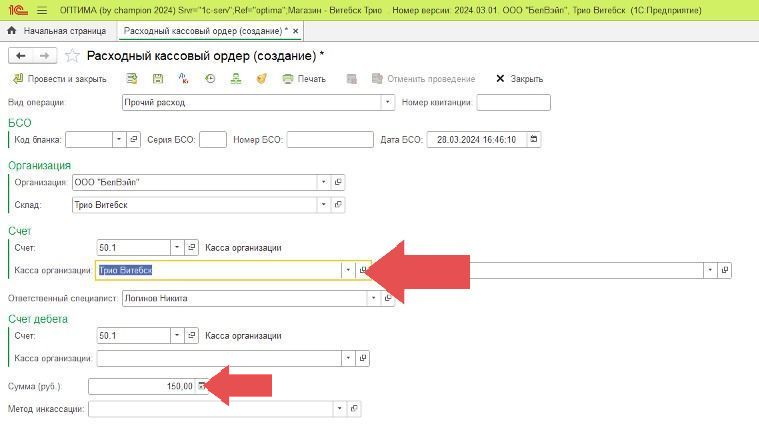Expand the Склад dropdown list

click(323, 205)
